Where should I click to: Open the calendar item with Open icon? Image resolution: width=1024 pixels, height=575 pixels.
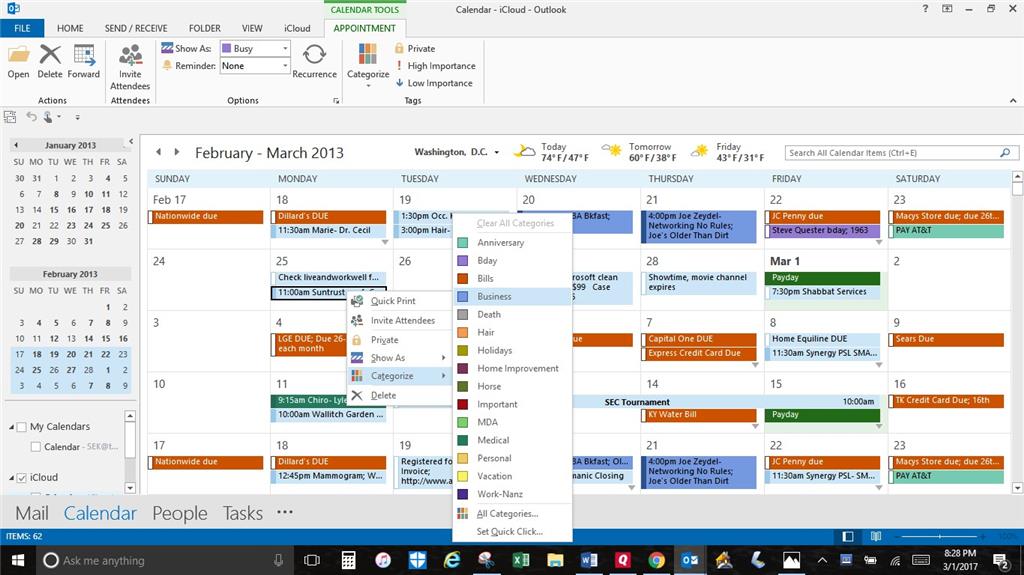tap(18, 61)
